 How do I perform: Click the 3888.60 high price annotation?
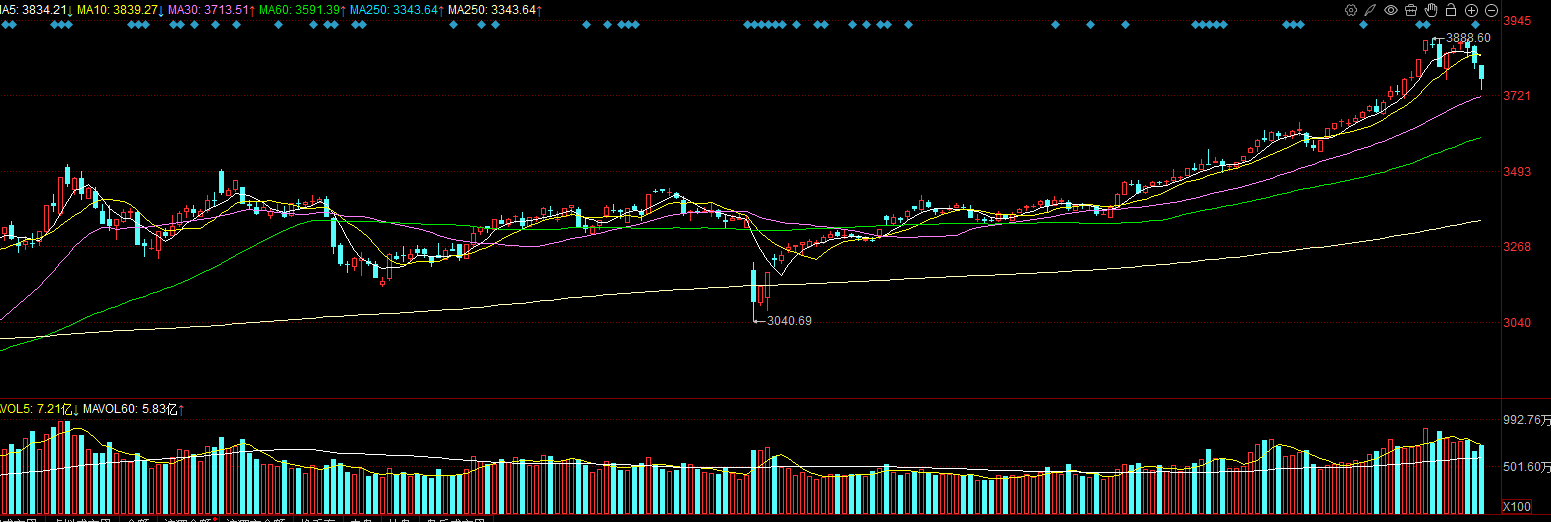(x=1469, y=38)
